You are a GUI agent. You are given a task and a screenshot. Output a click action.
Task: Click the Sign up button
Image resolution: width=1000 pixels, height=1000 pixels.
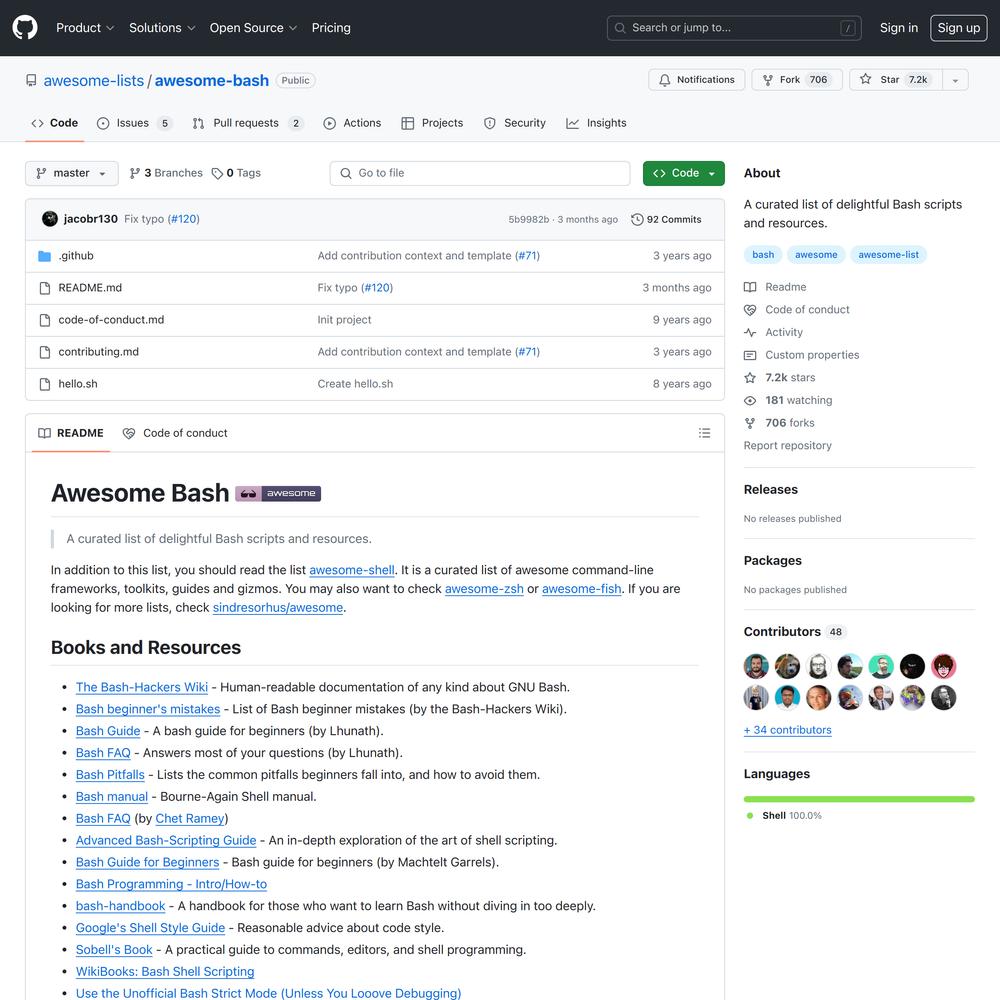coord(959,28)
